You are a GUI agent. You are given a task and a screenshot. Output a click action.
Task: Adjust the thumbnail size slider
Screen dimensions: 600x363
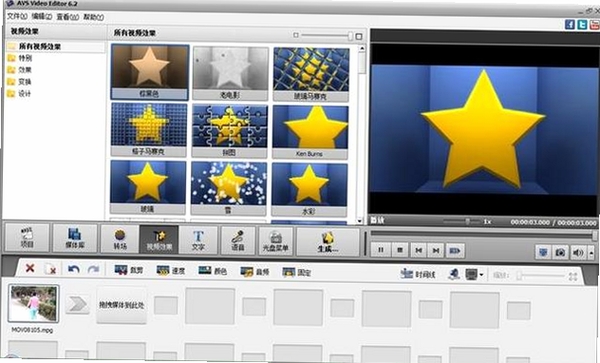[x=326, y=36]
